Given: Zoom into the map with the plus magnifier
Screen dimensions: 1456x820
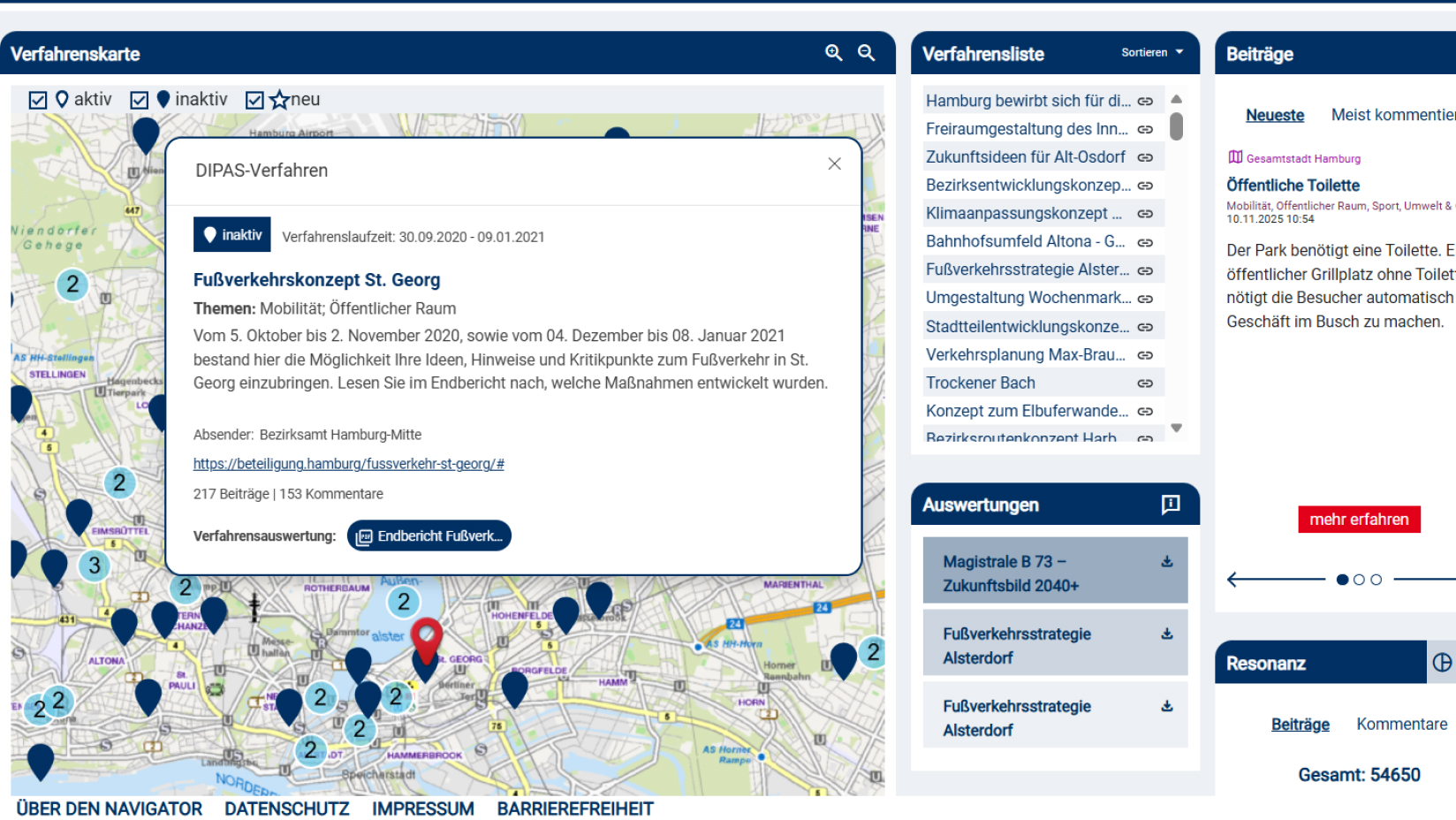Looking at the screenshot, I should [832, 53].
